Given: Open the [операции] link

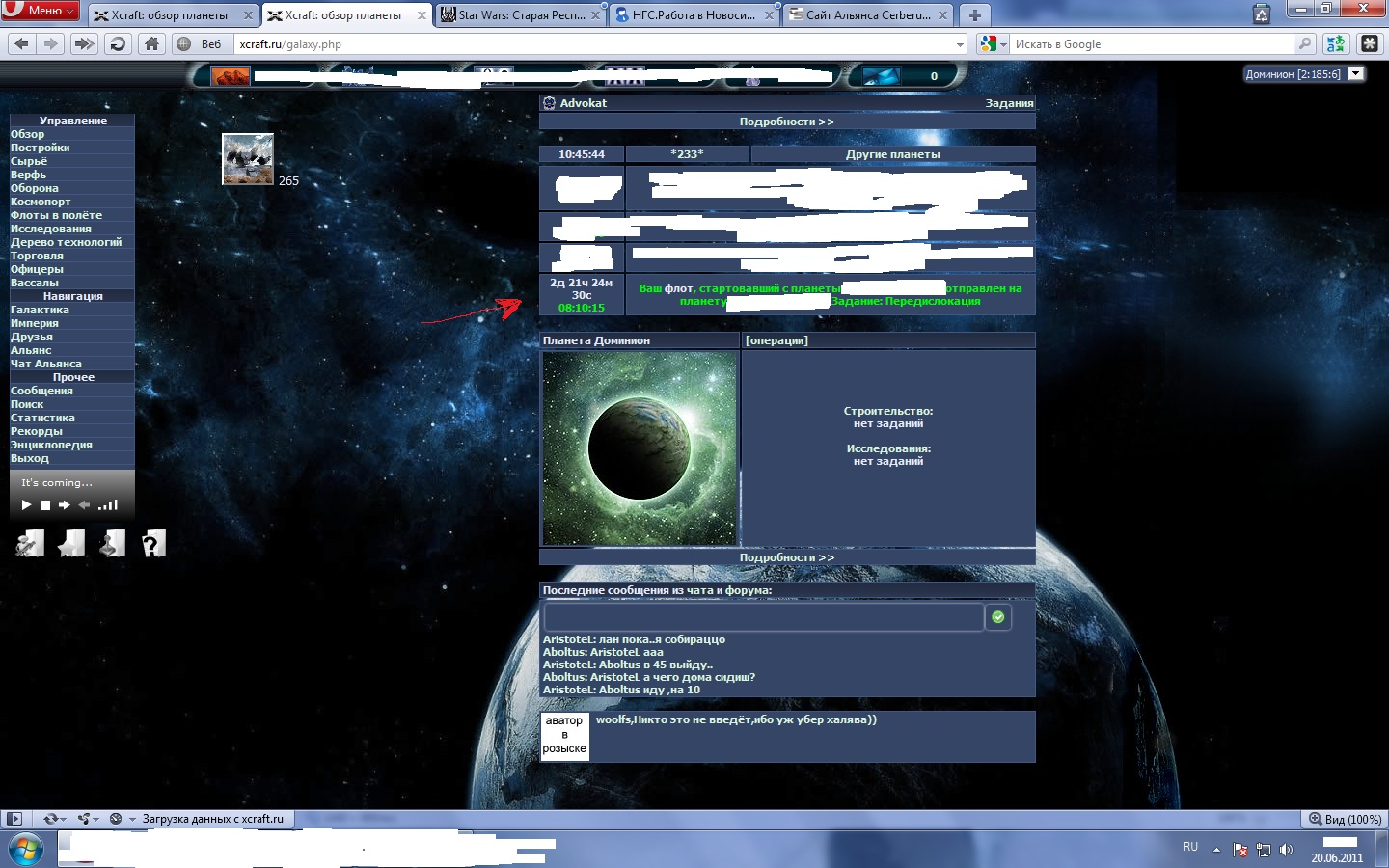Looking at the screenshot, I should point(776,340).
